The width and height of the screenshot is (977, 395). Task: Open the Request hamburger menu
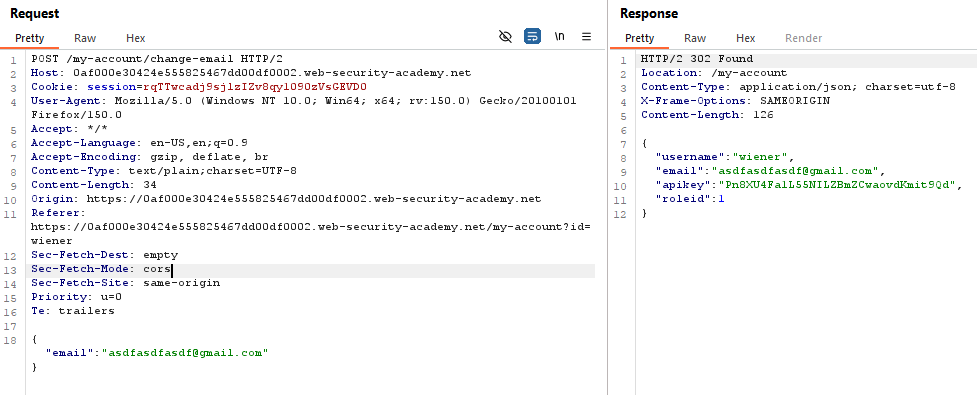coord(586,37)
